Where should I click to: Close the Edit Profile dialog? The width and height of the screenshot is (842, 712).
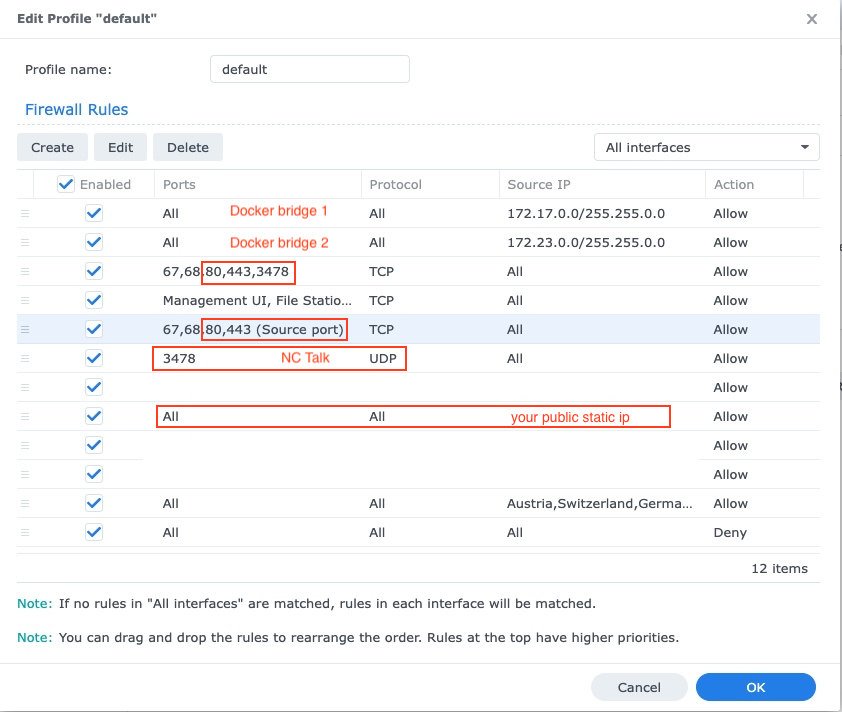point(811,19)
